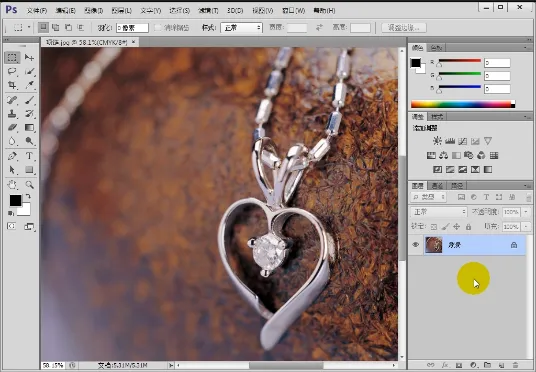Select the Pen tool
Screen dimensions: 536x372
click(x=12, y=156)
